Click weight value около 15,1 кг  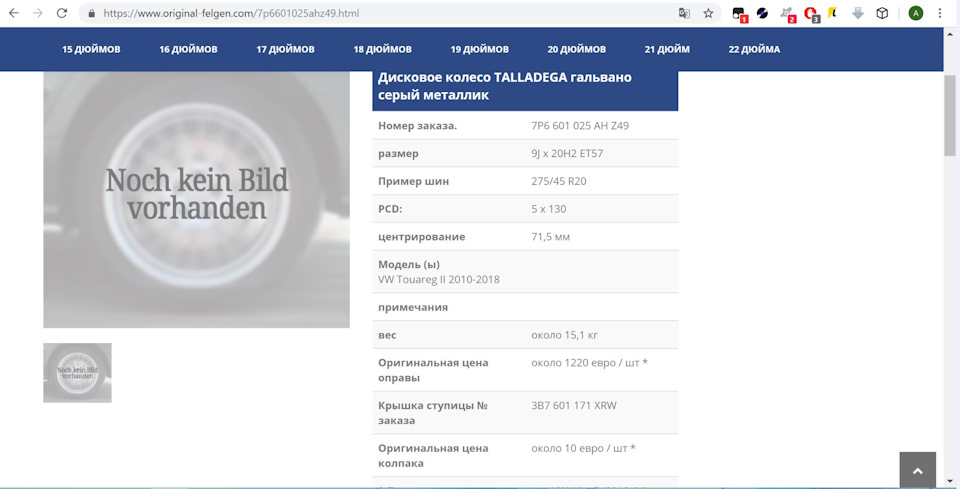tap(564, 335)
